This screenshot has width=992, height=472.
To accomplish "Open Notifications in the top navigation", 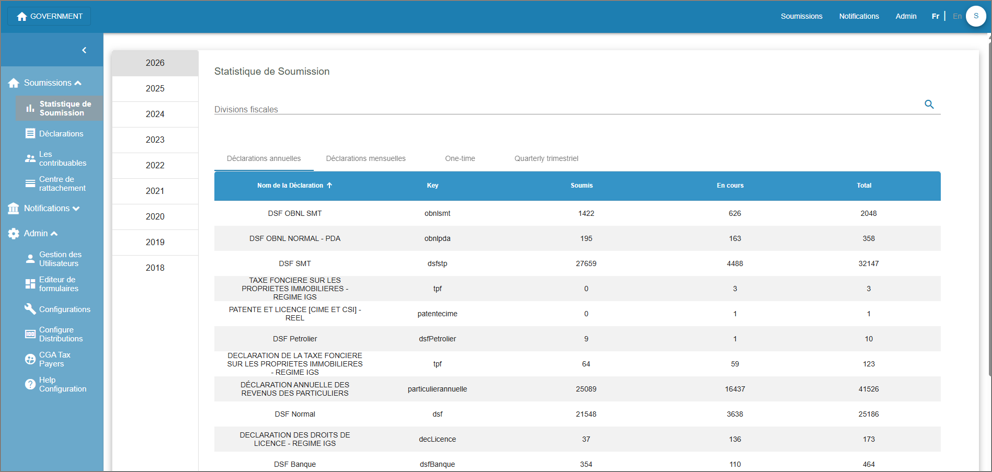I will coord(859,16).
